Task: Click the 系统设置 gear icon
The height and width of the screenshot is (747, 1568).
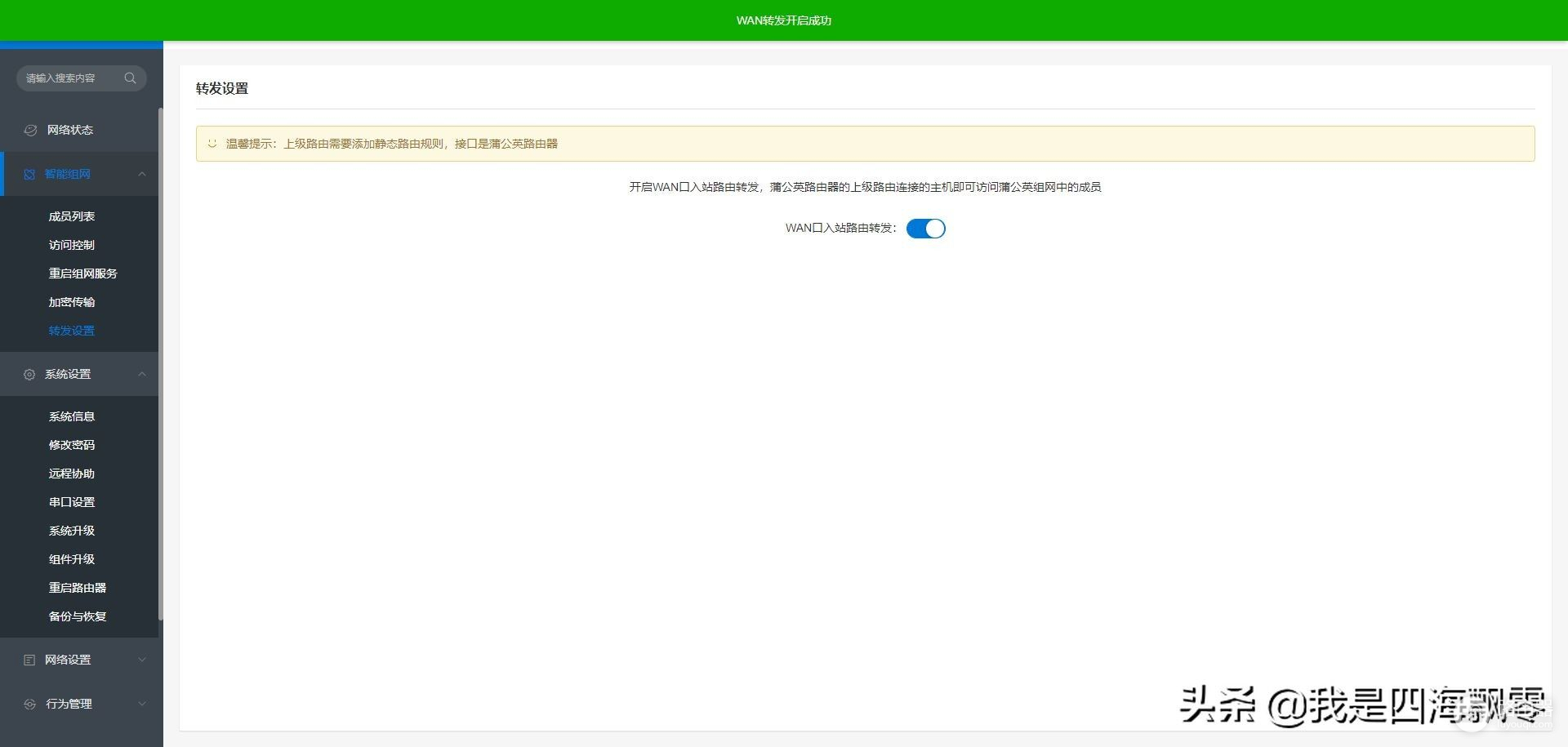Action: point(29,374)
